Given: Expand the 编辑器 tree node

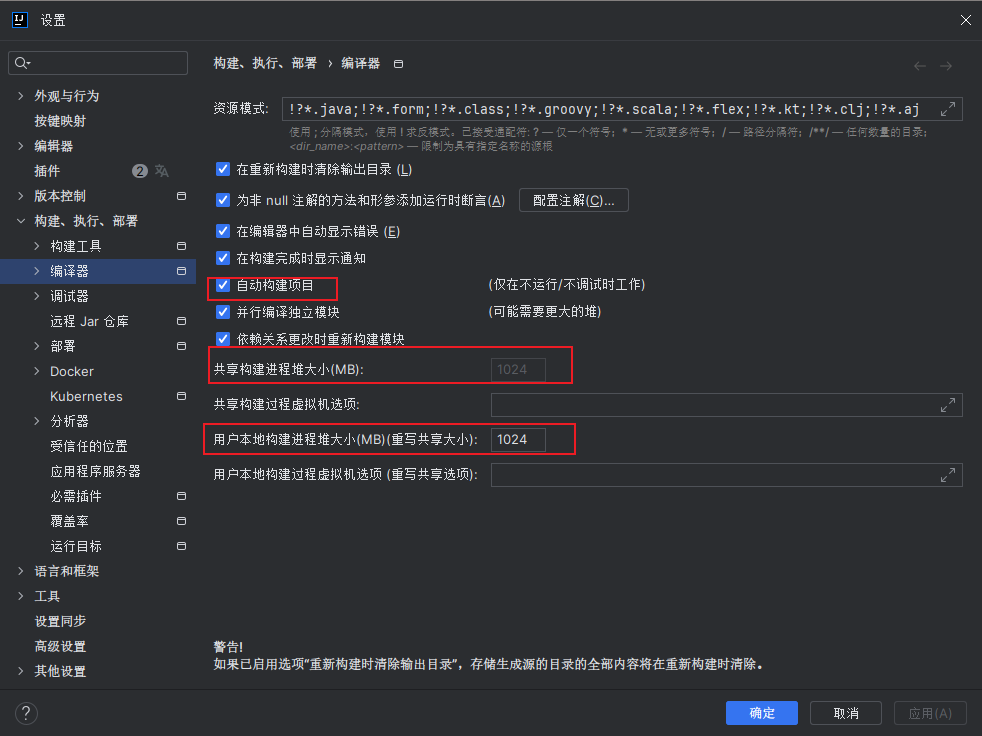Looking at the screenshot, I should coord(21,146).
